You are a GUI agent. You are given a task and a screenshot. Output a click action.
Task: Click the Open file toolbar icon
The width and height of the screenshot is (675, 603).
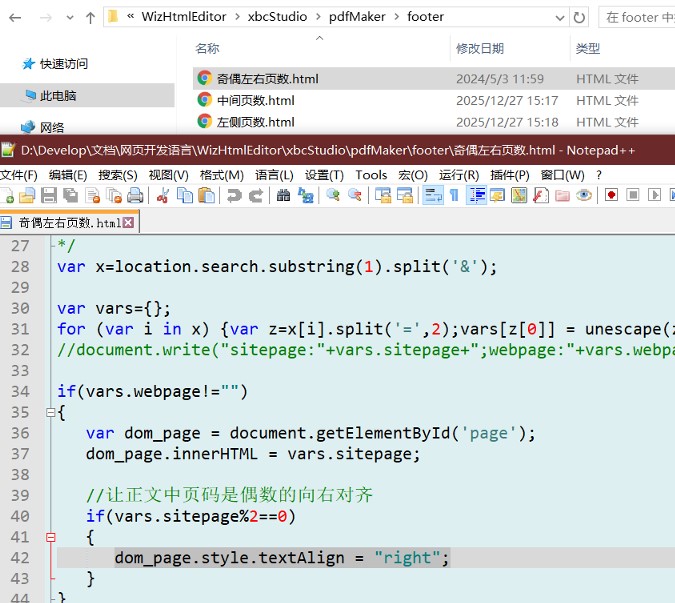click(x=27, y=195)
